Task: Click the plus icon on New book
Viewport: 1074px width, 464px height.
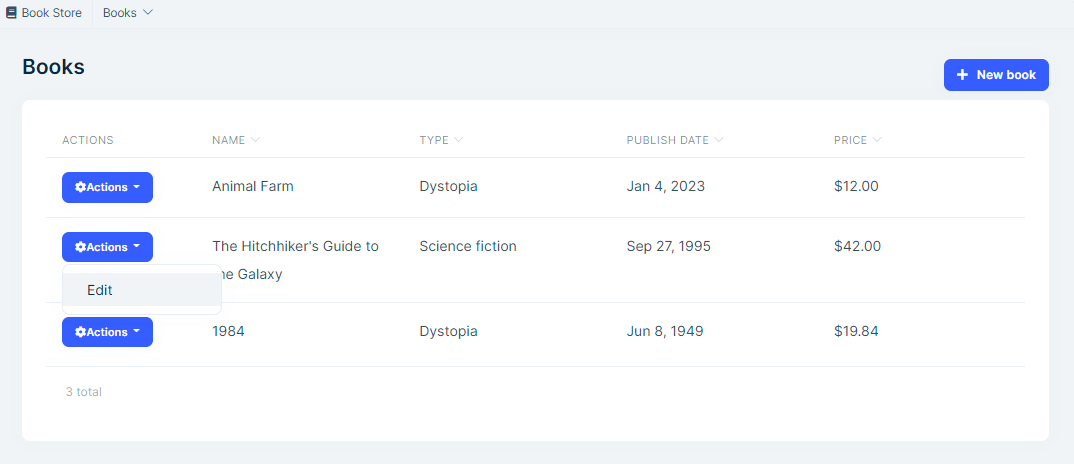Action: click(962, 75)
